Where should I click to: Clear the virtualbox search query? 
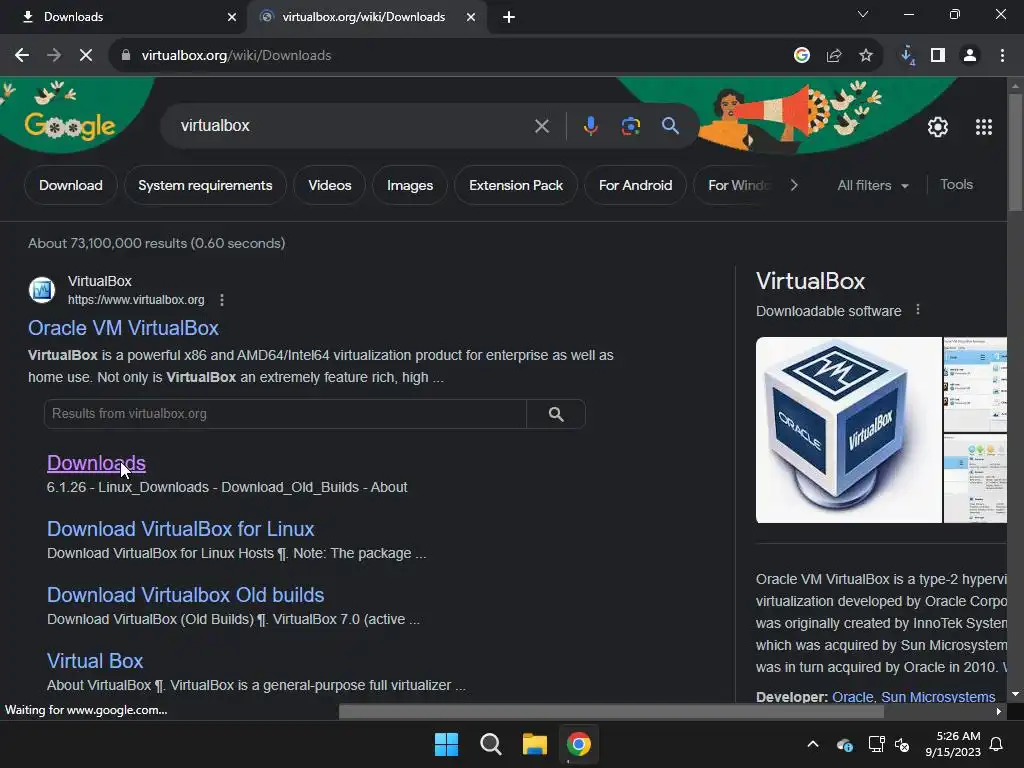(541, 126)
